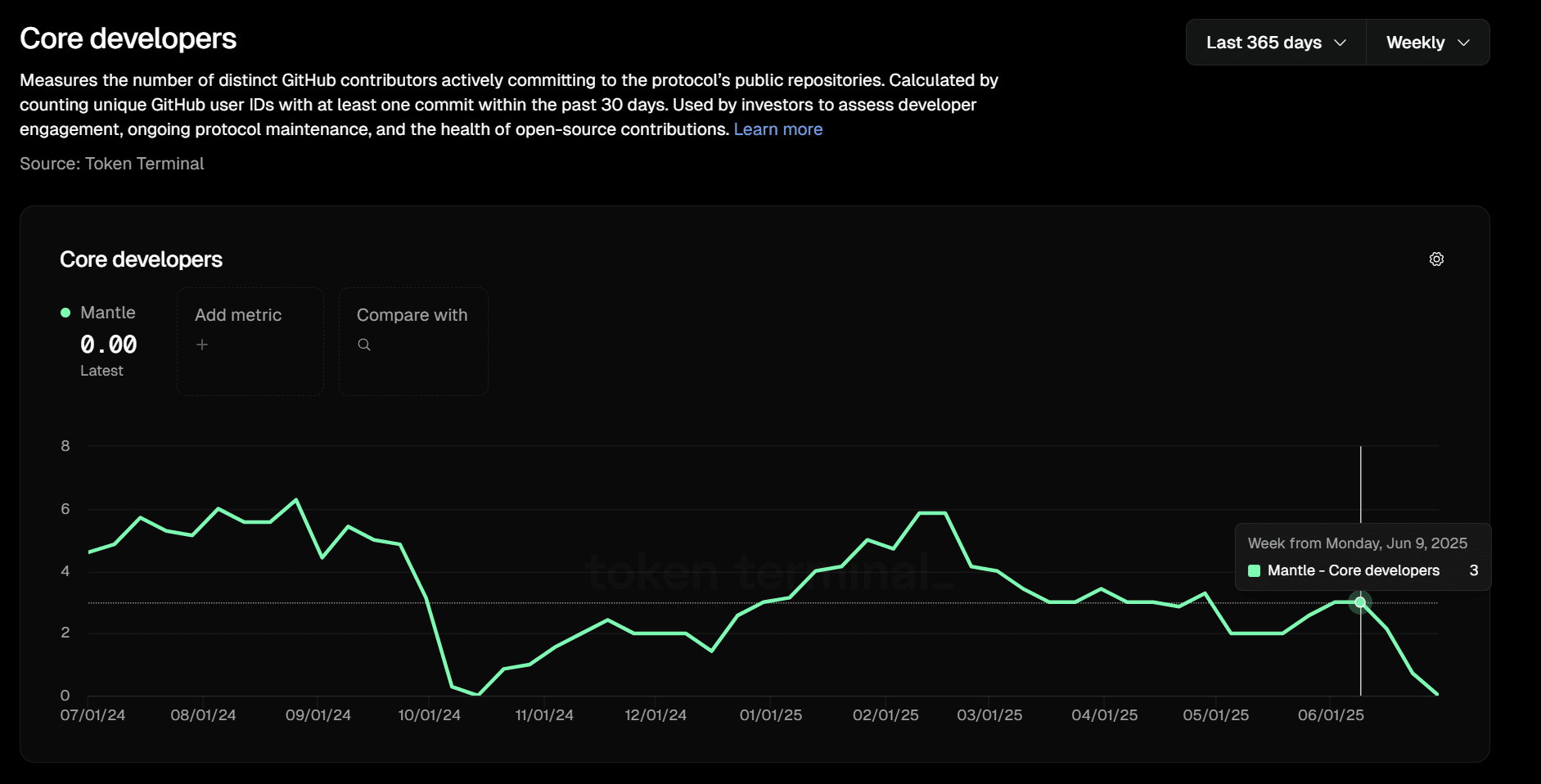Viewport: 1541px width, 784px height.
Task: Click the Compare with box
Action: pos(413,340)
